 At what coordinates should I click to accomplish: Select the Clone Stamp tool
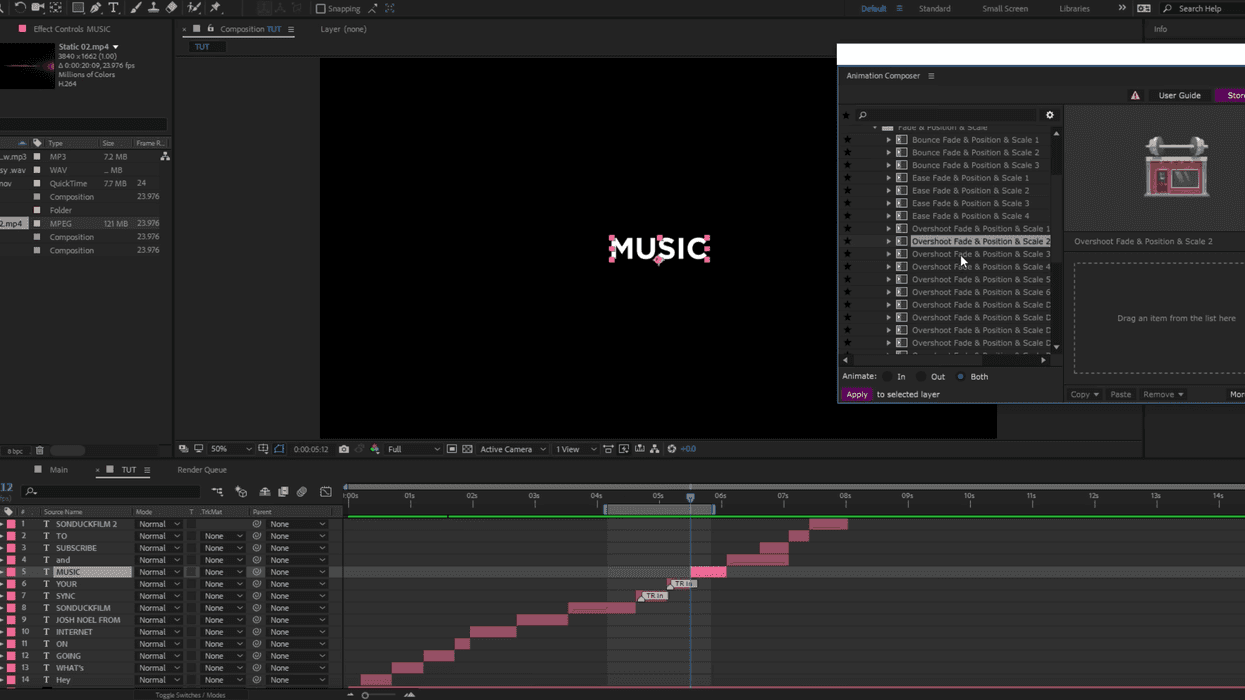tap(153, 7)
